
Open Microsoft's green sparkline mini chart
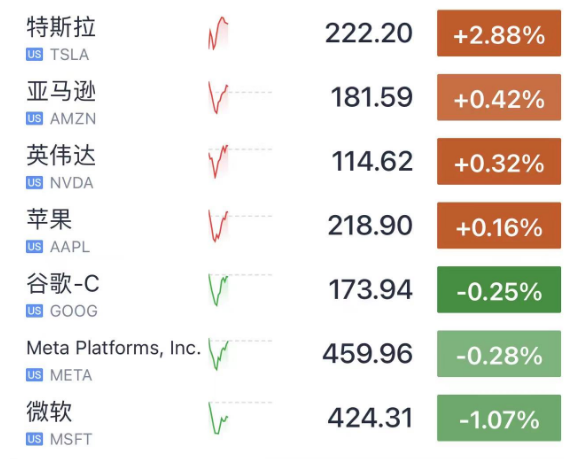point(218,418)
